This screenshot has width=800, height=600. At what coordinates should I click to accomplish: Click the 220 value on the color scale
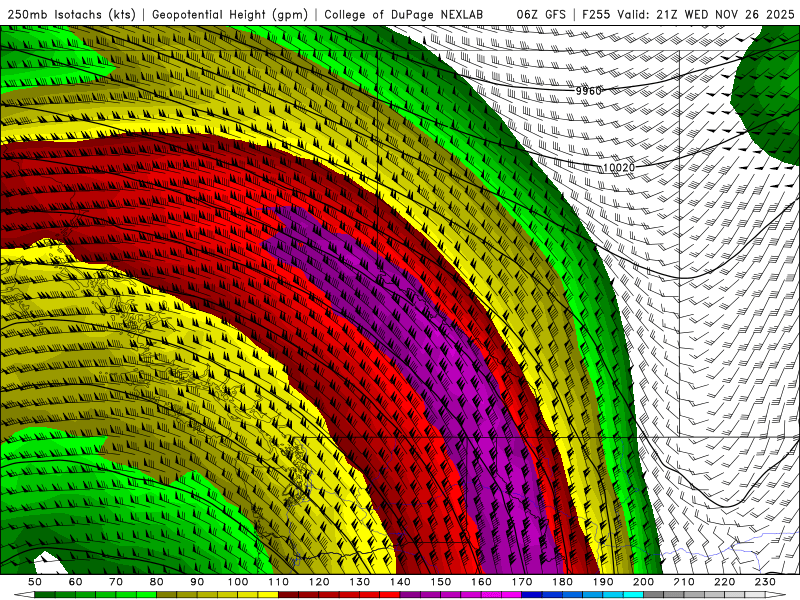[x=724, y=582]
